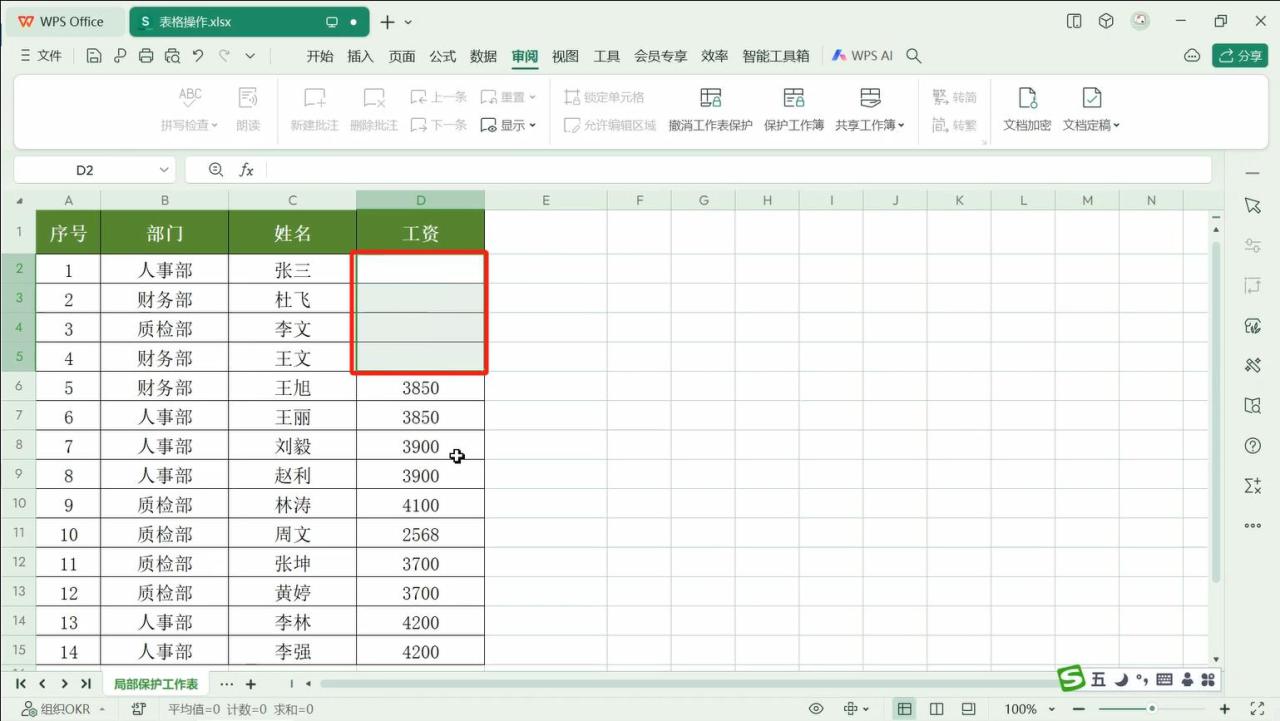The height and width of the screenshot is (721, 1280).
Task: Go to the first sheet with navigation arrow
Action: [x=20, y=684]
